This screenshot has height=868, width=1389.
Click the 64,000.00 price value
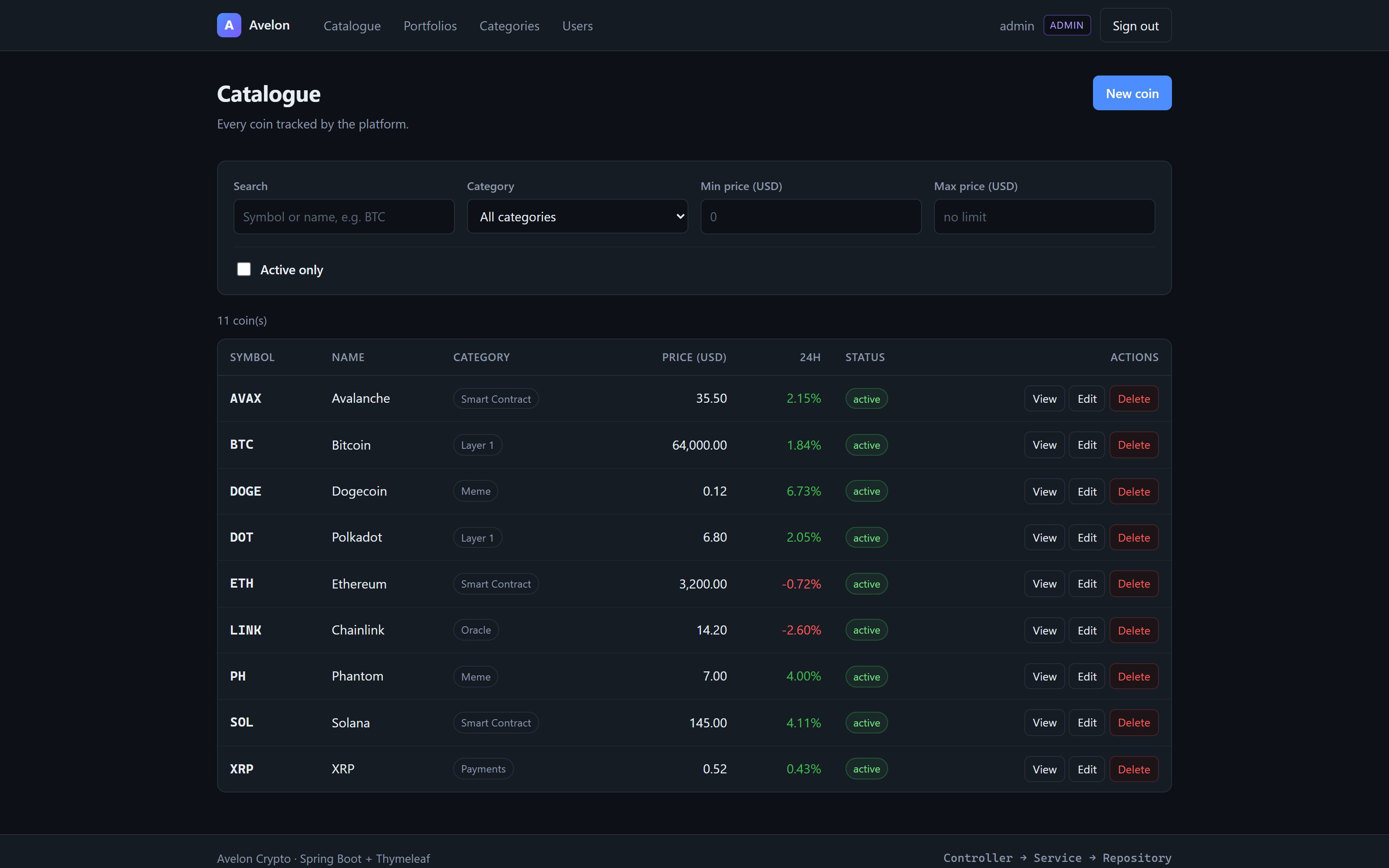[x=699, y=445]
